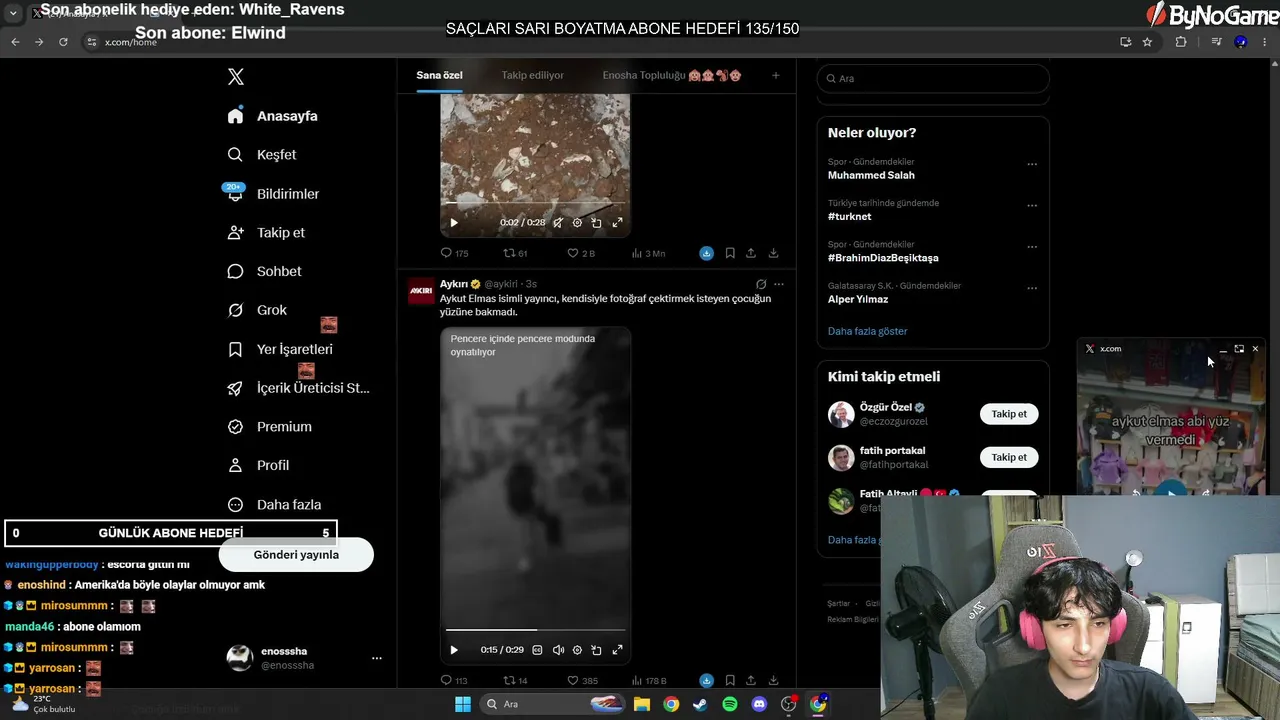Open Keşfet explore page
The image size is (1280, 720).
(x=262, y=155)
